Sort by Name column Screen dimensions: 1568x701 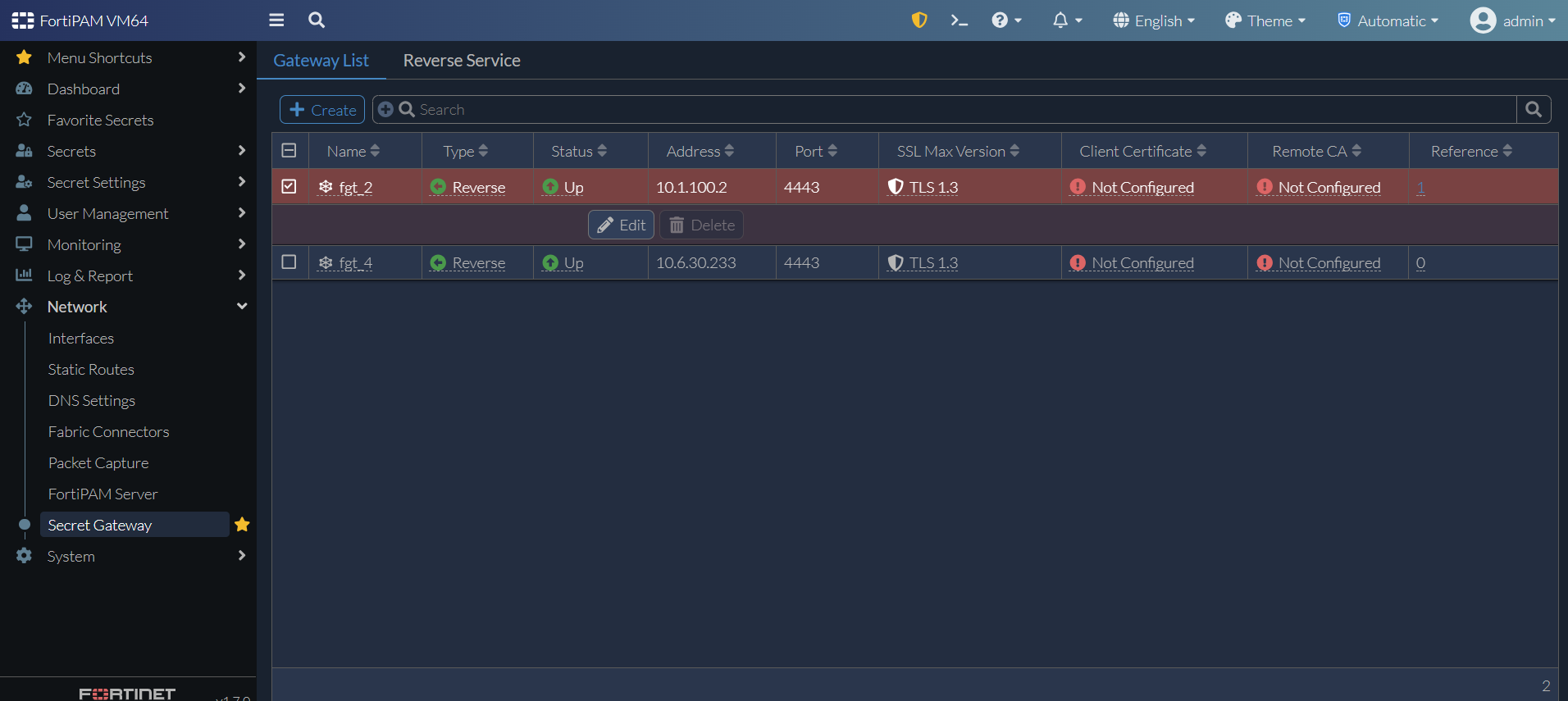tap(353, 151)
